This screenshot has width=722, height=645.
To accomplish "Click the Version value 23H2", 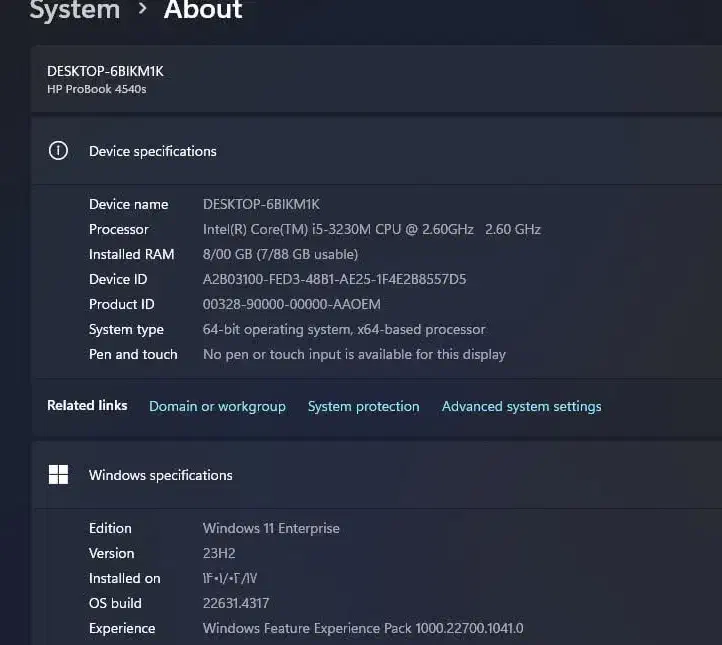I will click(x=221, y=553).
